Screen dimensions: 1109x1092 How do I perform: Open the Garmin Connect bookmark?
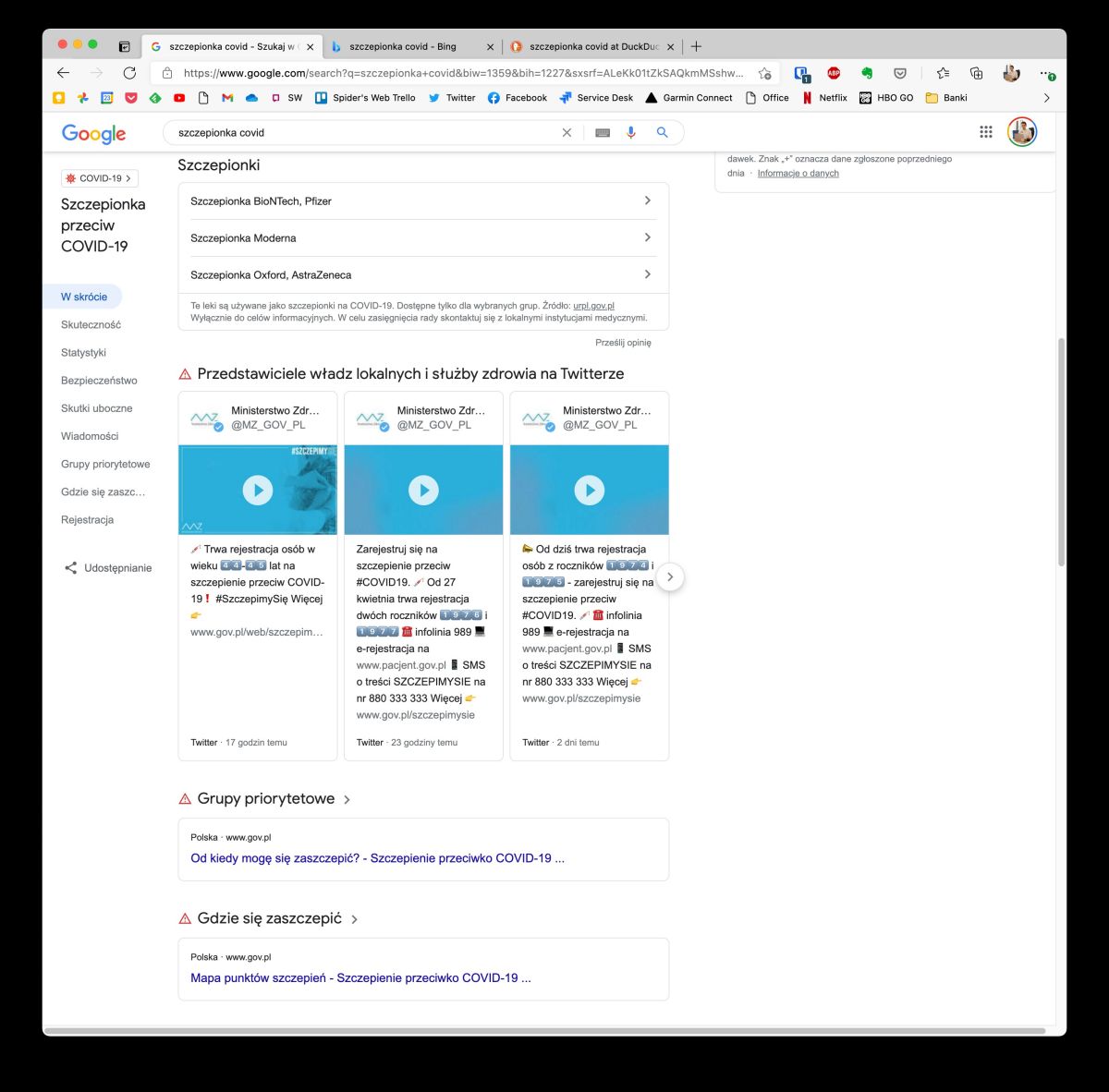tap(689, 98)
